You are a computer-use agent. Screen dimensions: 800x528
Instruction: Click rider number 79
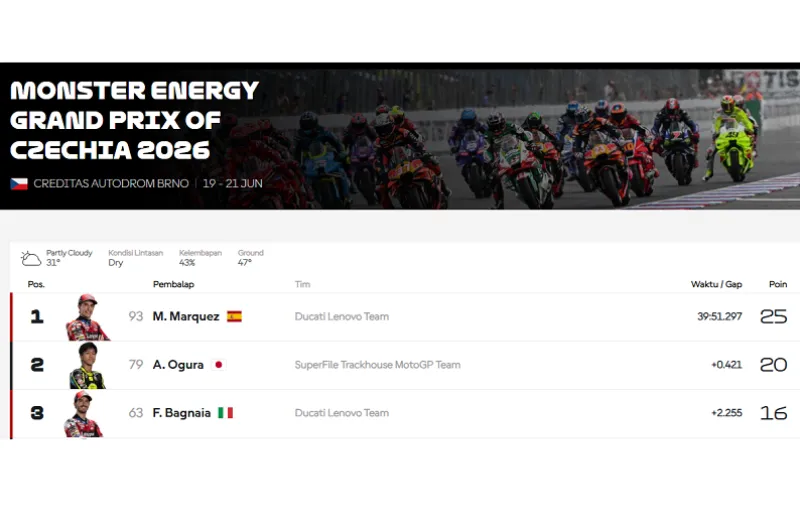coord(136,365)
